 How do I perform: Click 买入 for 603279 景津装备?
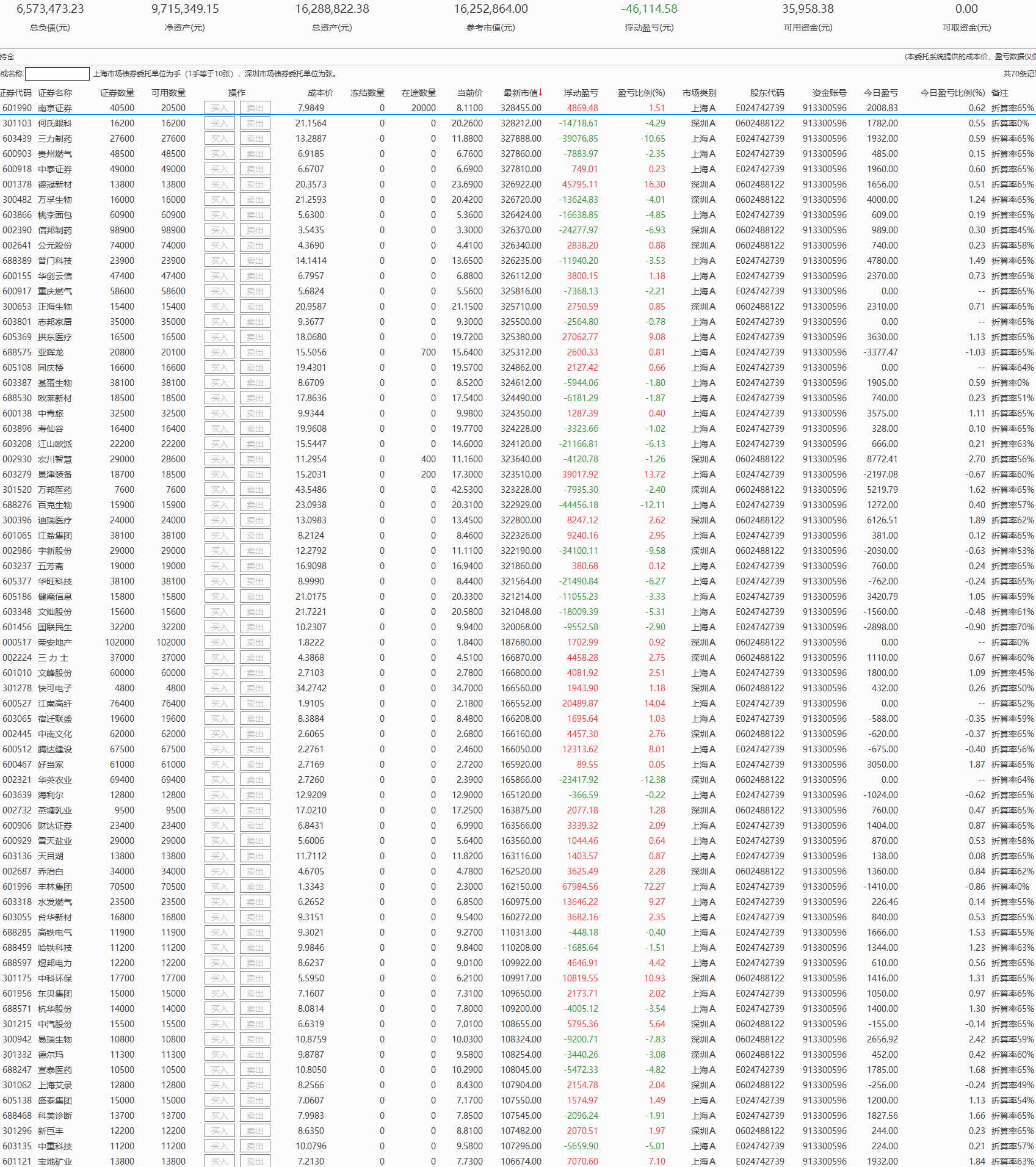[220, 474]
